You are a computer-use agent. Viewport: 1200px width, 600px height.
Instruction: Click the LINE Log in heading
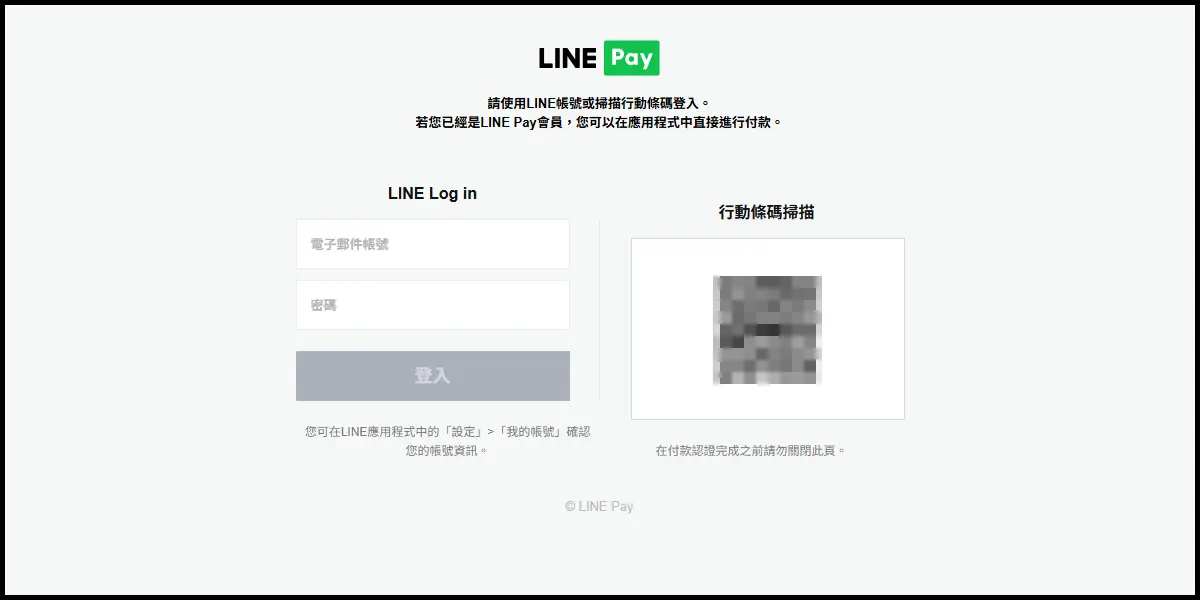(x=432, y=194)
